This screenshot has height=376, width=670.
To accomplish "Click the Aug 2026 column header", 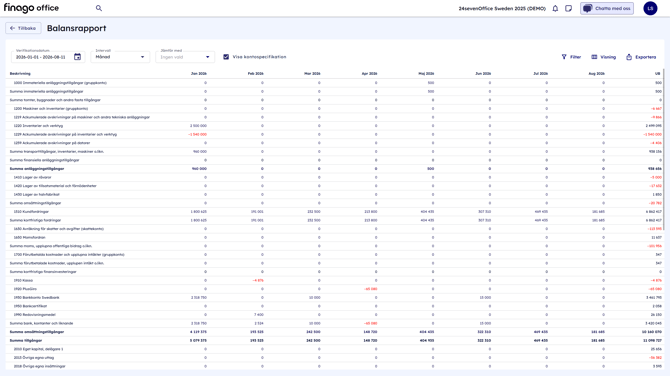I will pyautogui.click(x=597, y=73).
